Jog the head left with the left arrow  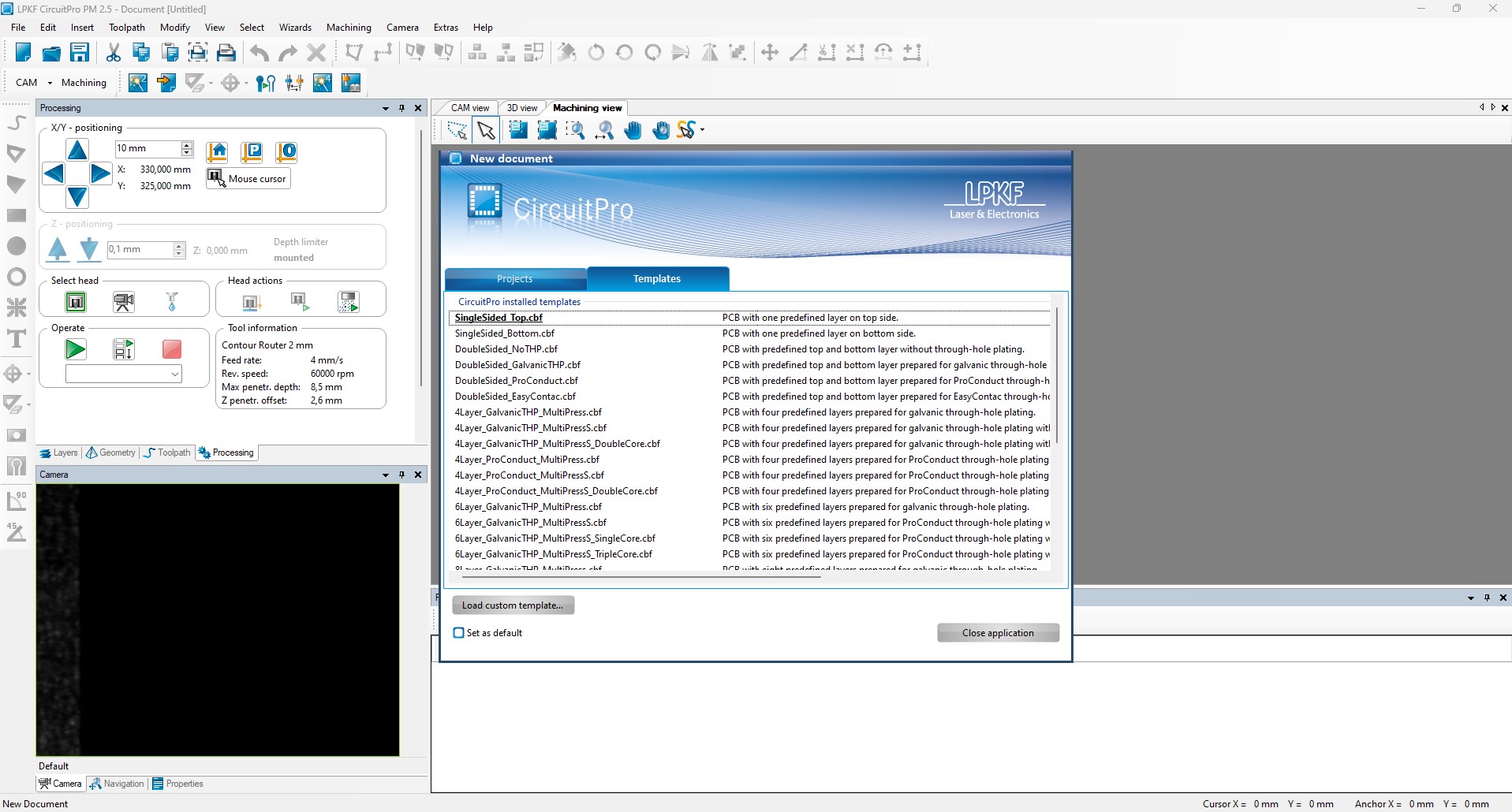pos(54,173)
